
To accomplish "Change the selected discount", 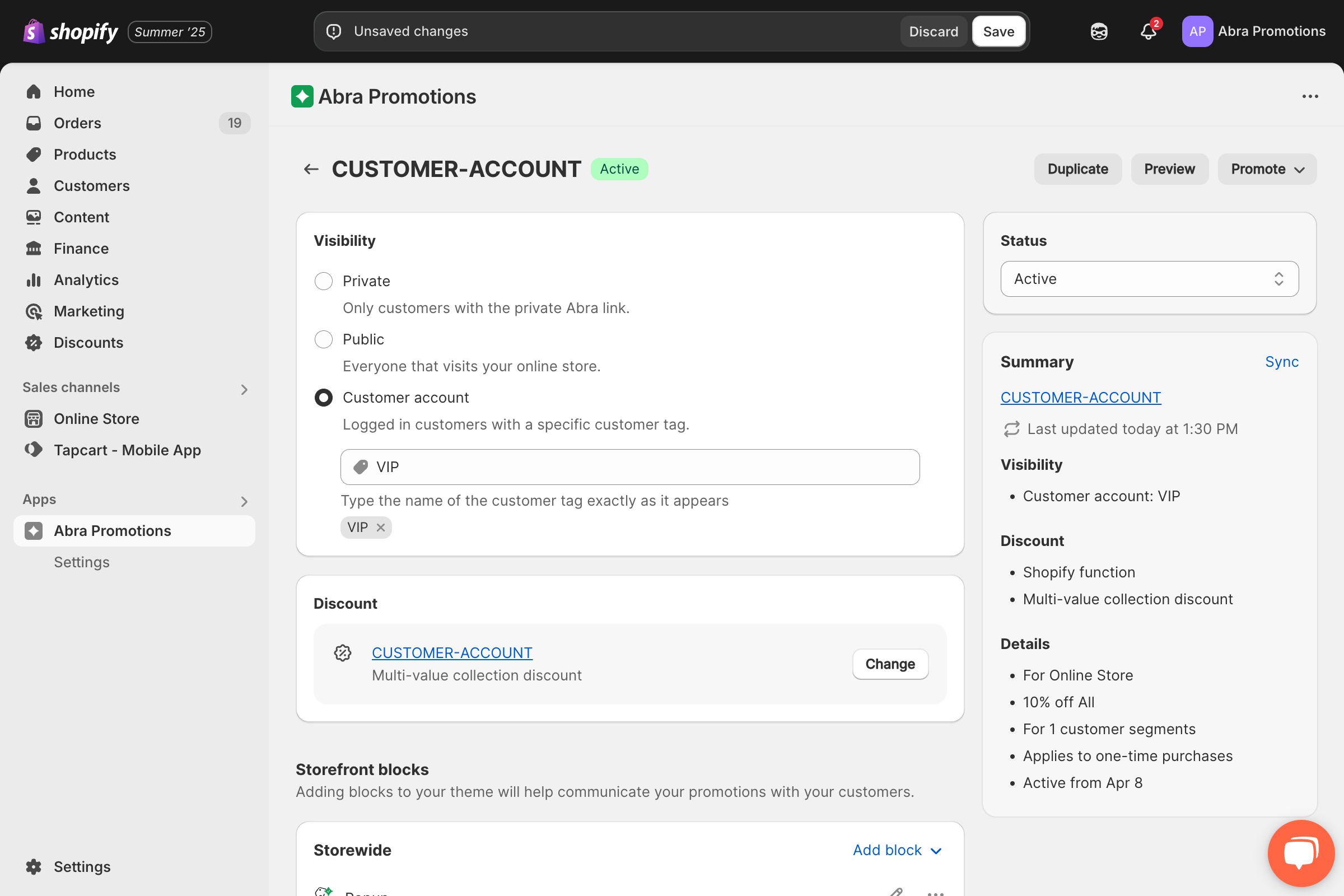I will (890, 664).
